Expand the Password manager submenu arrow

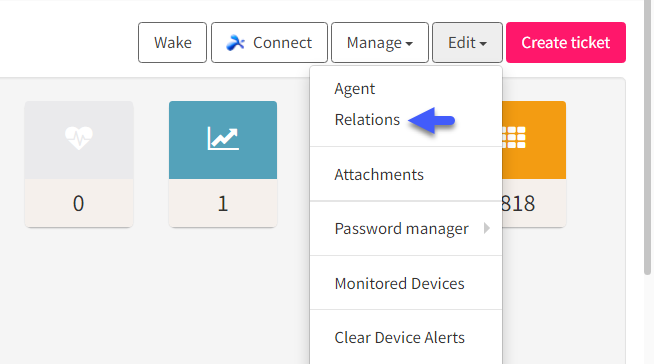[487, 228]
